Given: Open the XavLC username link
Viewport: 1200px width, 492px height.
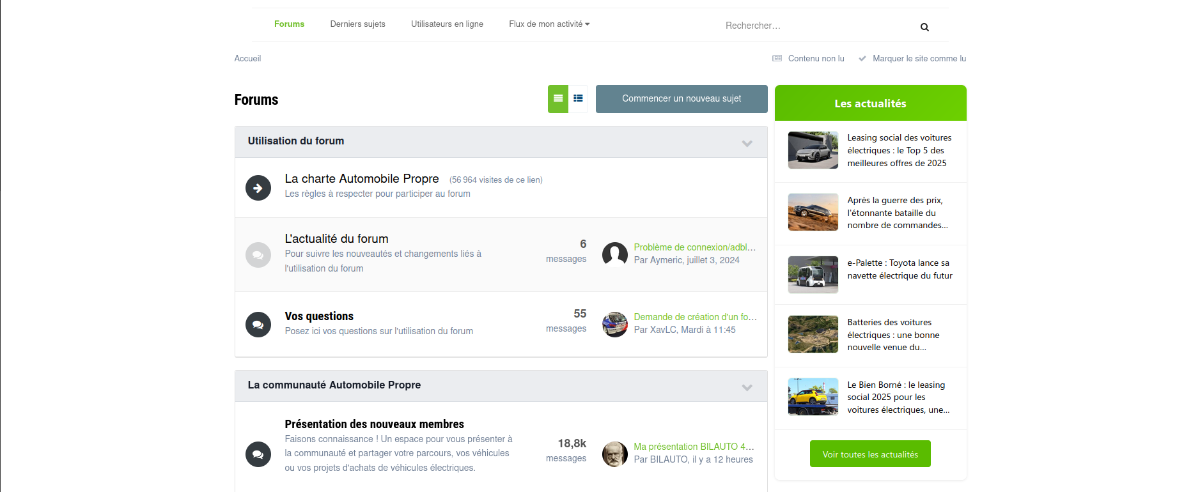Looking at the screenshot, I should (x=664, y=329).
